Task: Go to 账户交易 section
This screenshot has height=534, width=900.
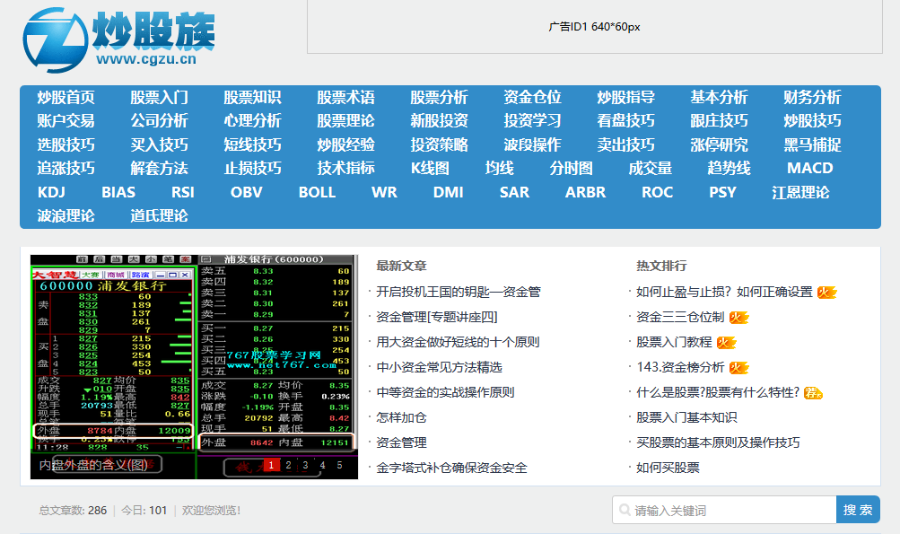Action: [66, 121]
